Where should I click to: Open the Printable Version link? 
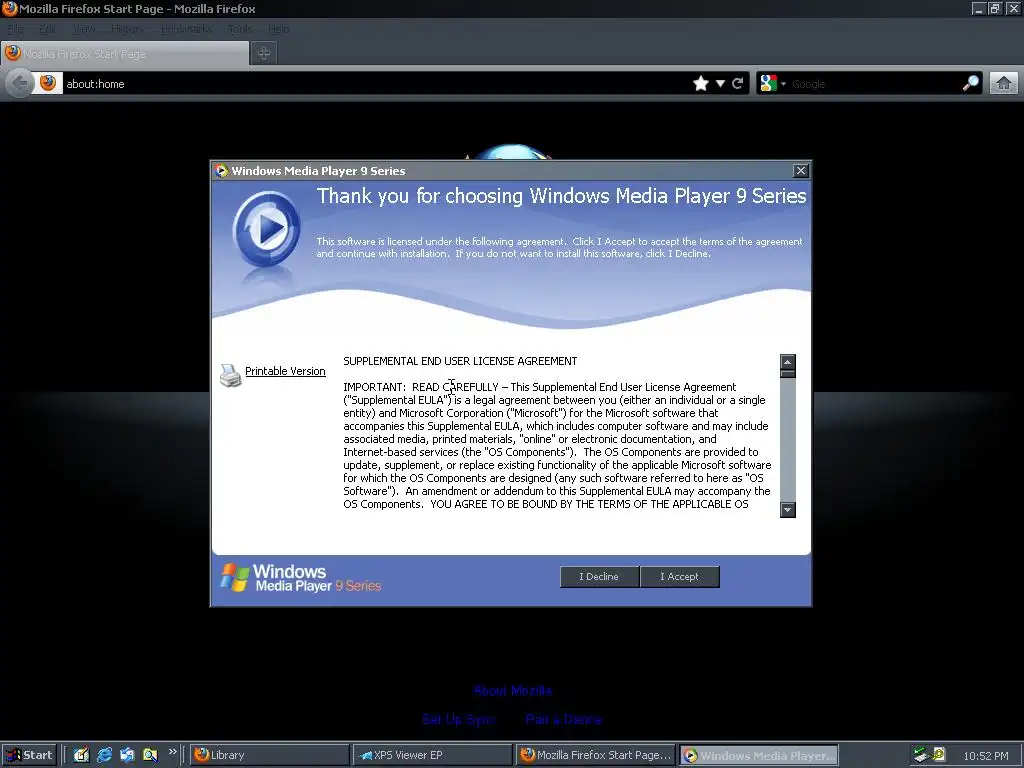coord(285,371)
